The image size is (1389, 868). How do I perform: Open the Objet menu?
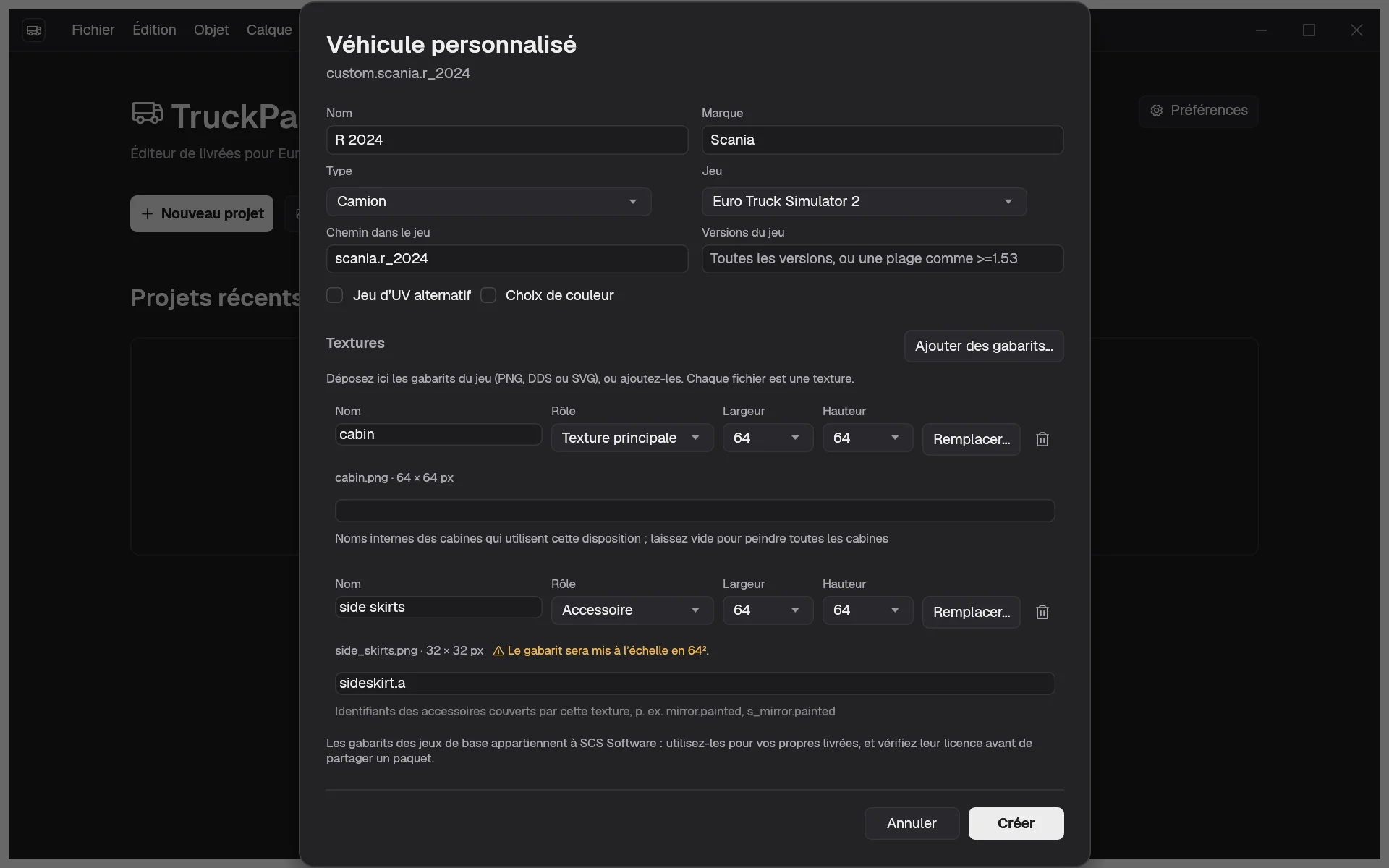pos(211,30)
